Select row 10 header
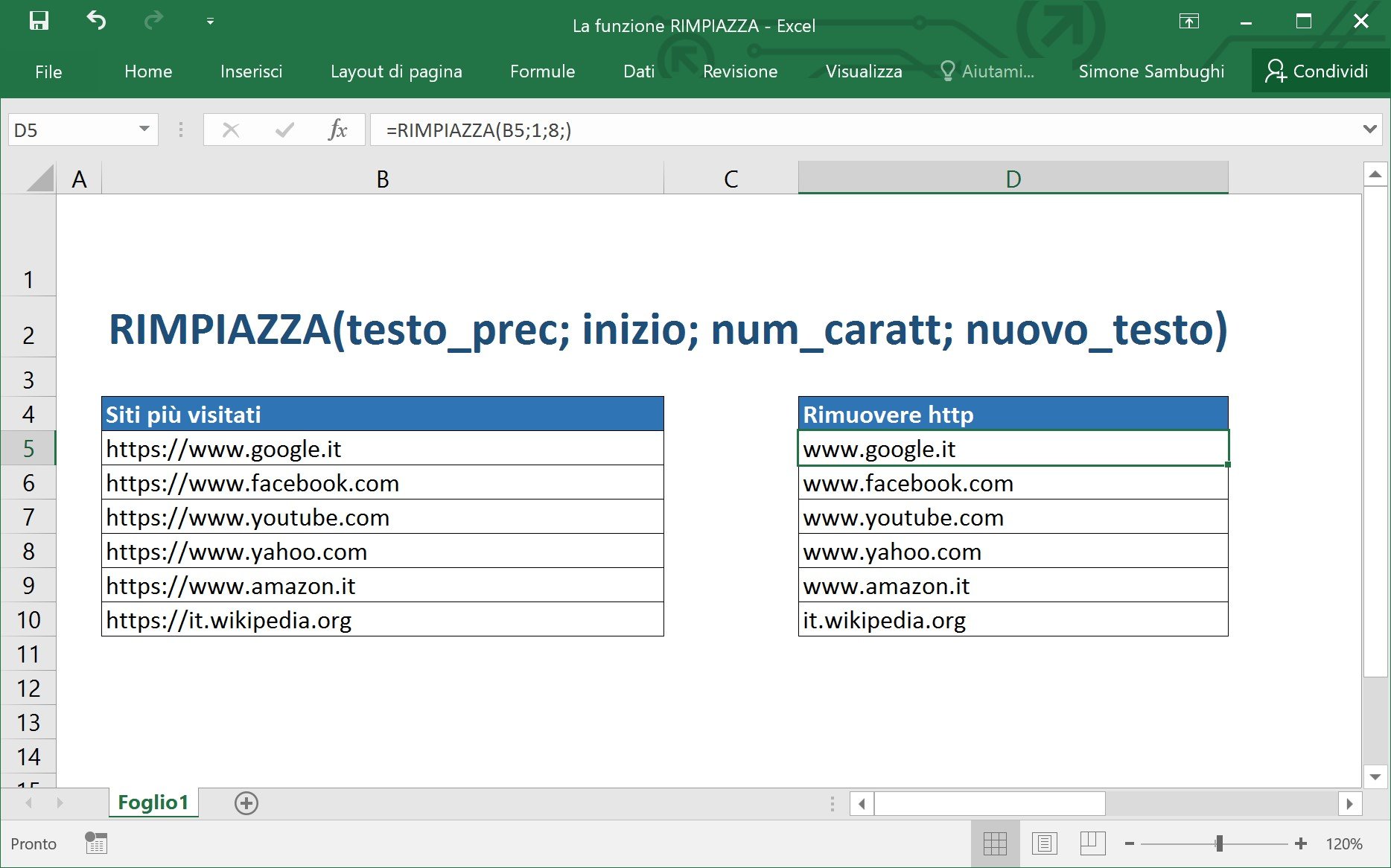 [x=28, y=619]
